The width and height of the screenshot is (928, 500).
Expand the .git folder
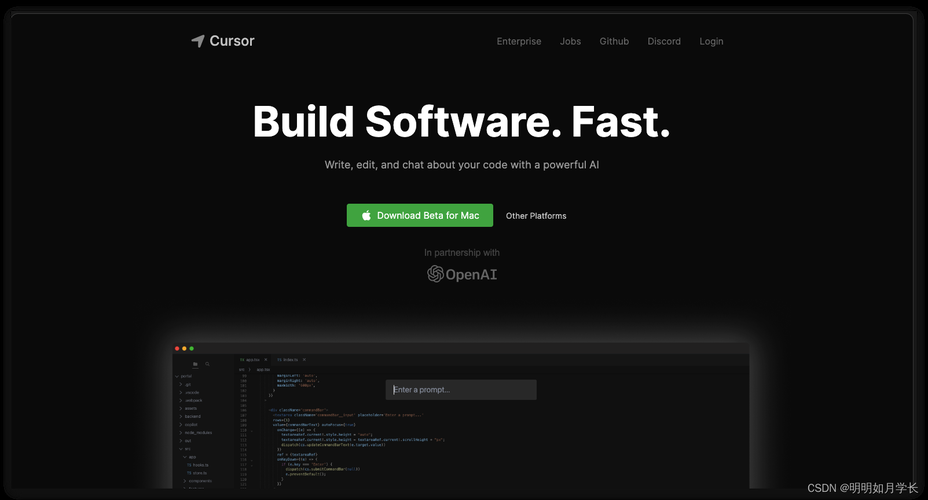[x=184, y=385]
